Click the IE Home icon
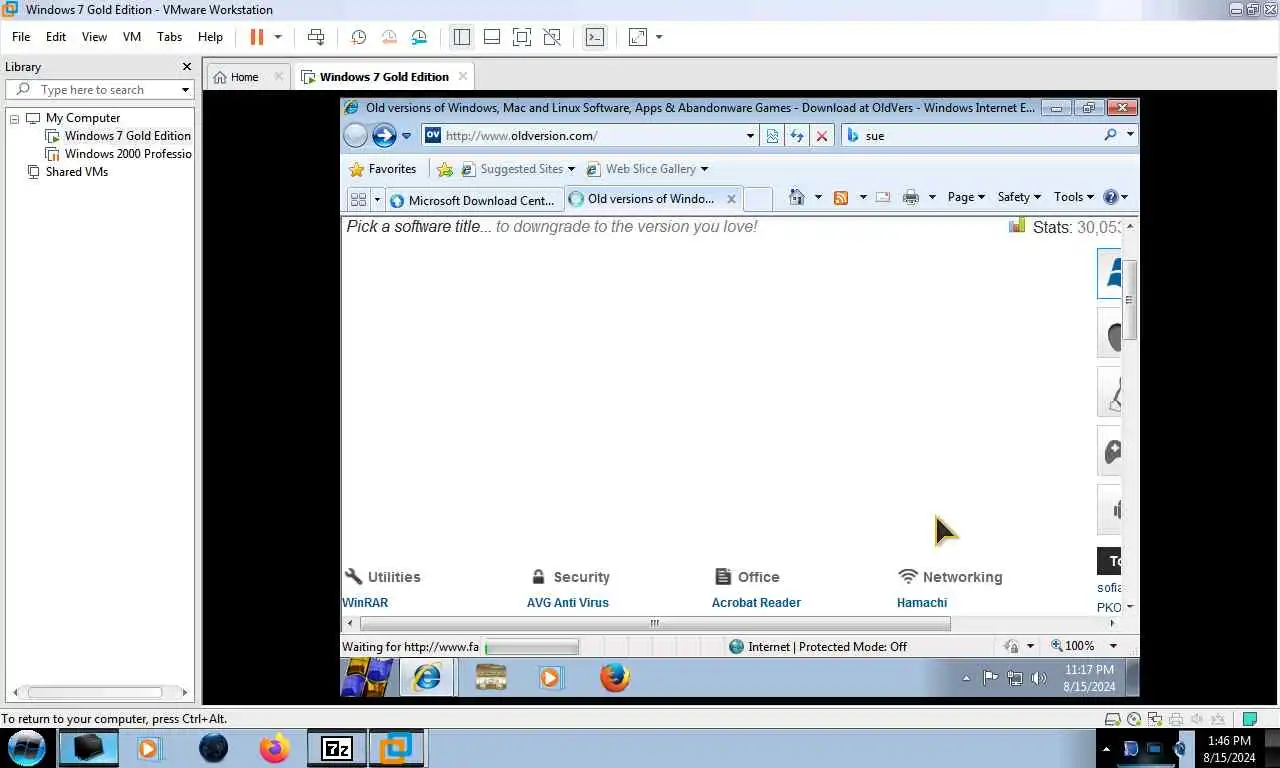Viewport: 1280px width, 768px height. (797, 197)
